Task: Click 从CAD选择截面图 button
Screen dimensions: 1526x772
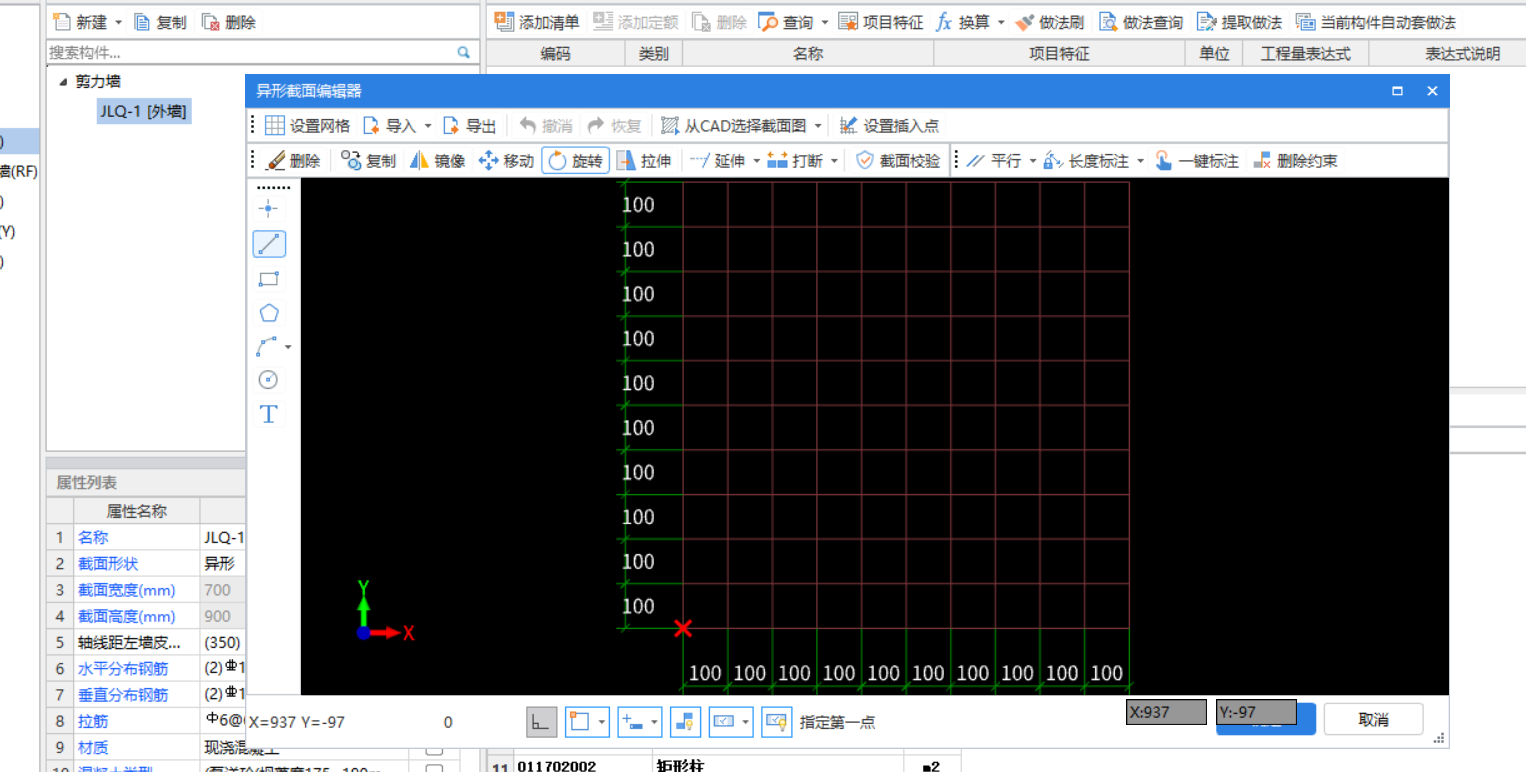Action: coord(733,126)
